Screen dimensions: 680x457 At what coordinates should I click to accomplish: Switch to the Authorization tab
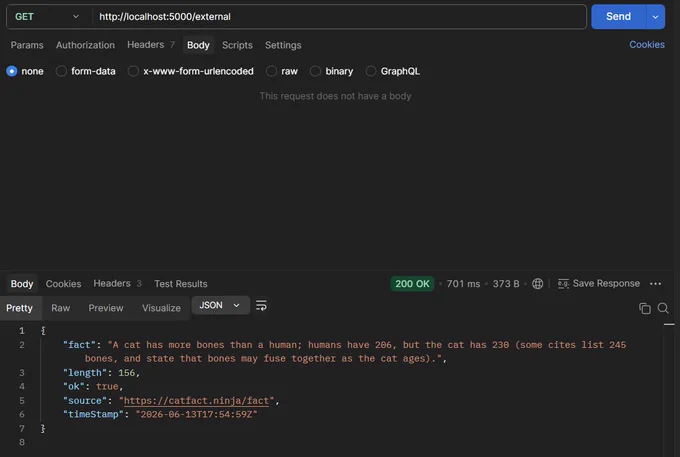(x=85, y=45)
